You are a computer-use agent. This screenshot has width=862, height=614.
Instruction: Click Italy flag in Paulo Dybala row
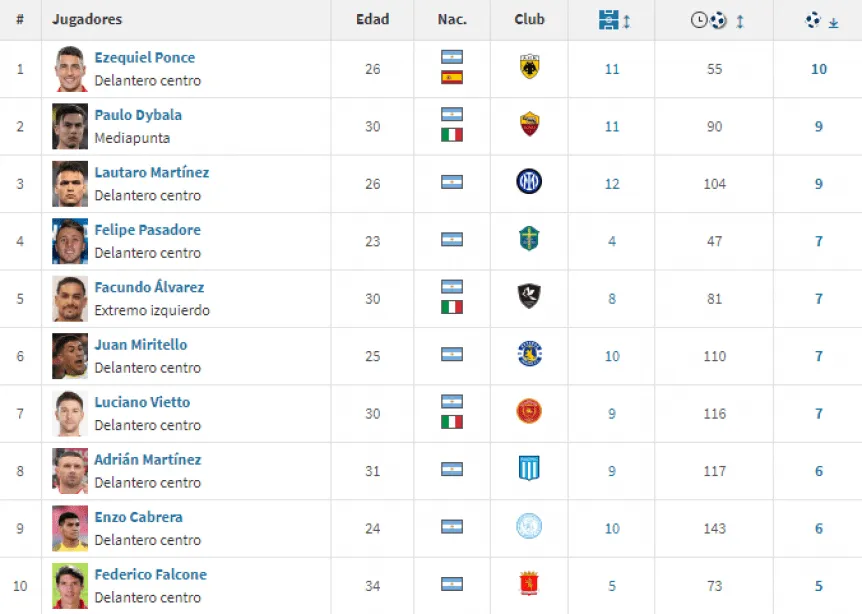tap(452, 135)
